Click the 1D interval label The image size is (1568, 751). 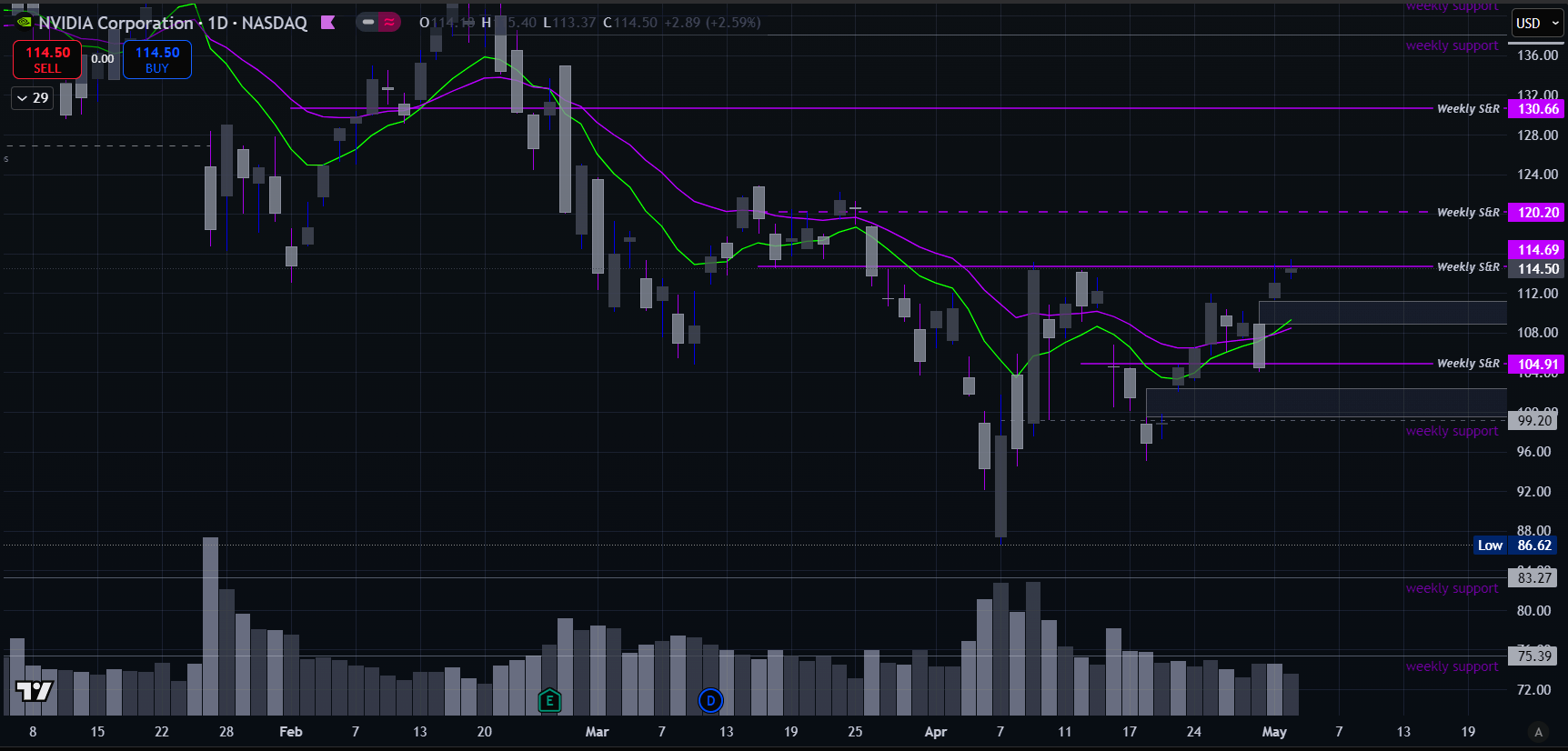coord(217,23)
